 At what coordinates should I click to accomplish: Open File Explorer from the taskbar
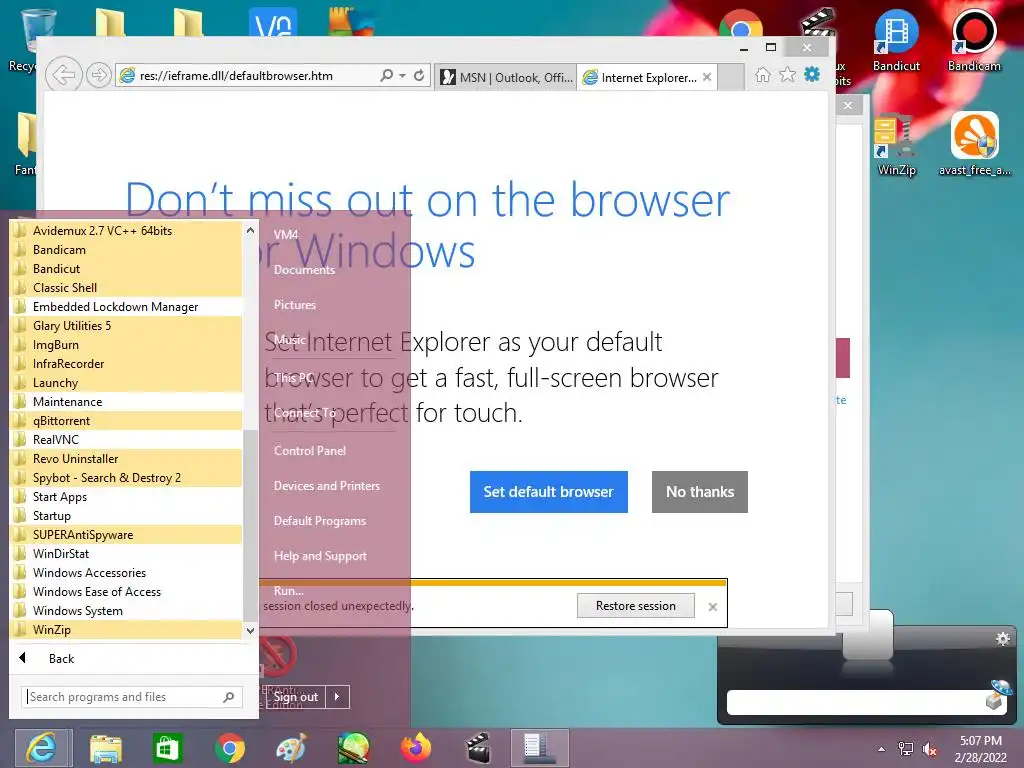point(105,748)
